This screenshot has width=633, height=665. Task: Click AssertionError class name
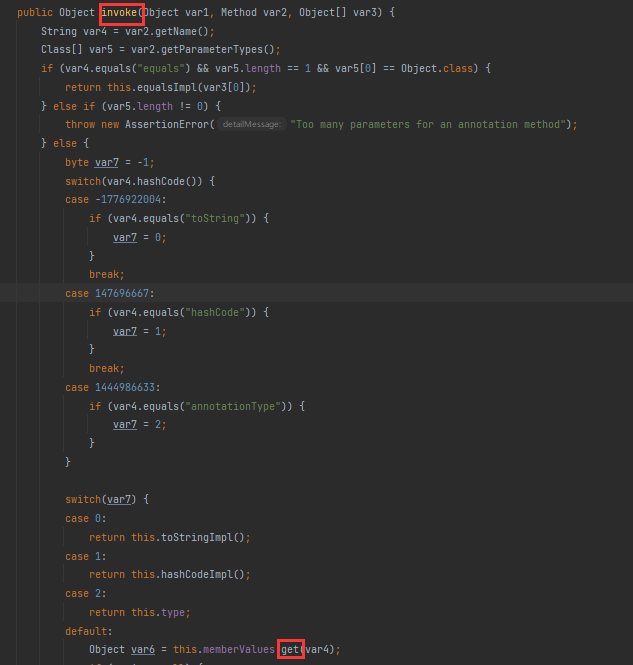[167, 124]
